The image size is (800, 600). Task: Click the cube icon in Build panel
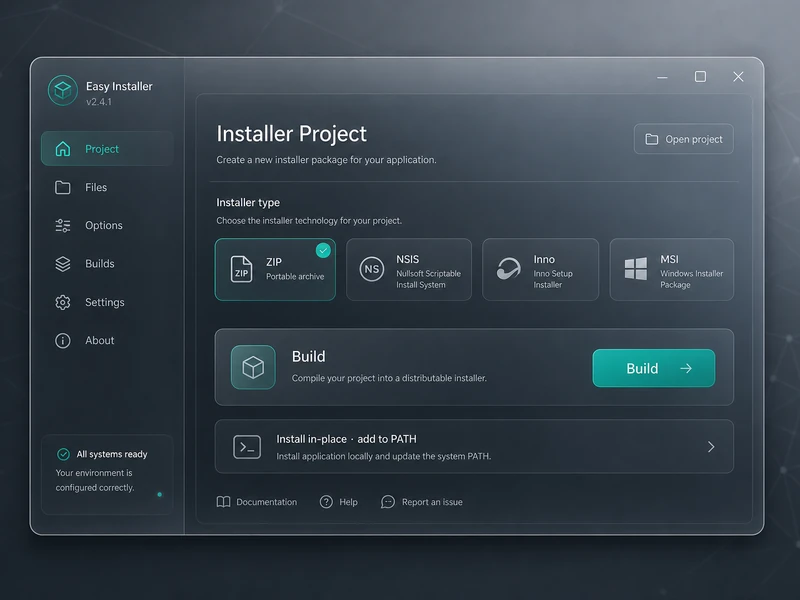coord(253,367)
